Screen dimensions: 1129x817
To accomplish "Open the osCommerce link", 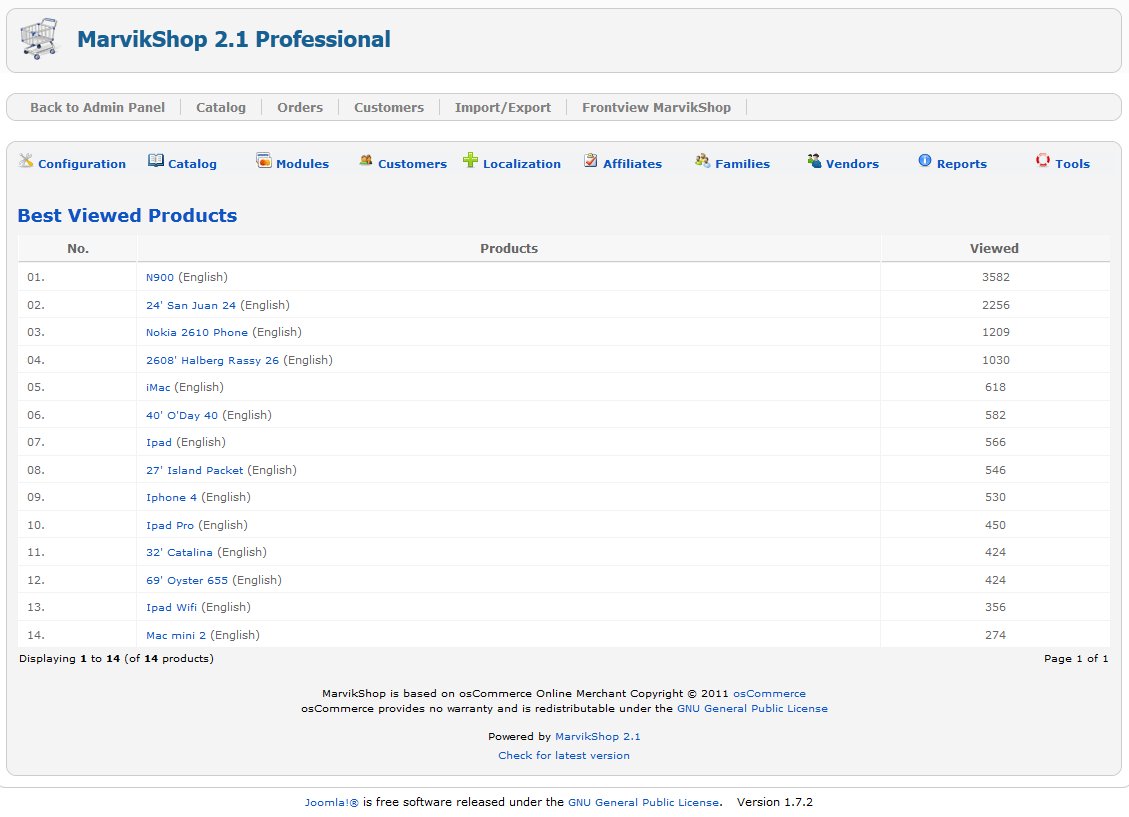I will tap(769, 694).
